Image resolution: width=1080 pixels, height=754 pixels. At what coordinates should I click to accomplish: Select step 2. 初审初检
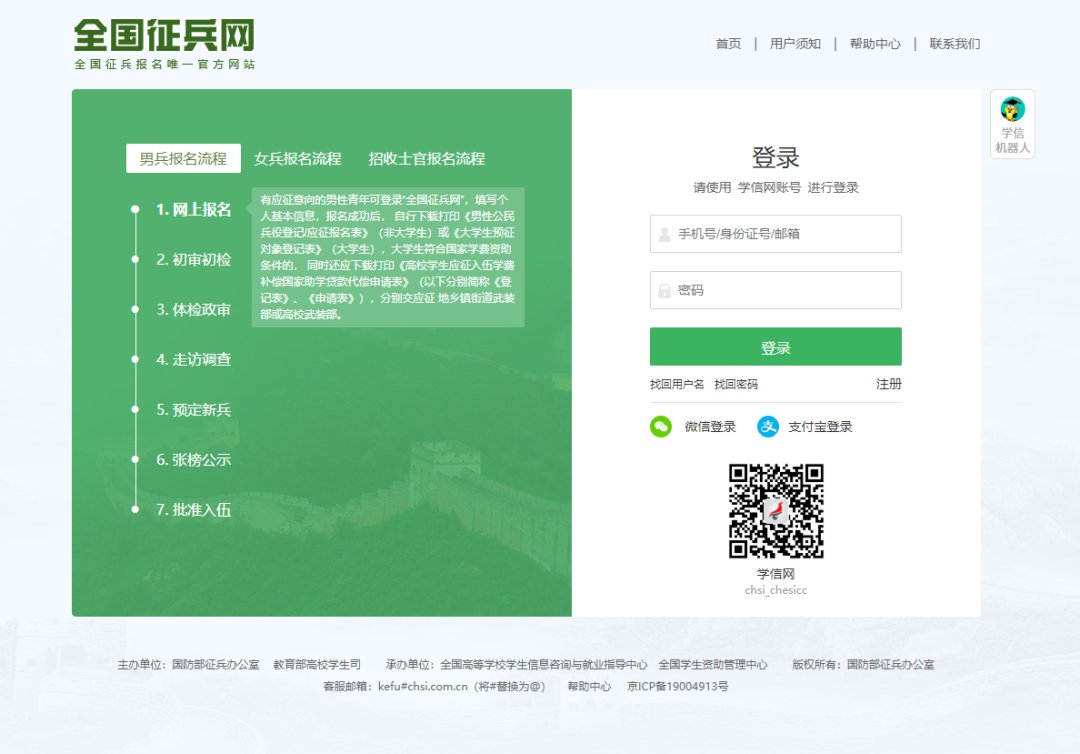[194, 260]
